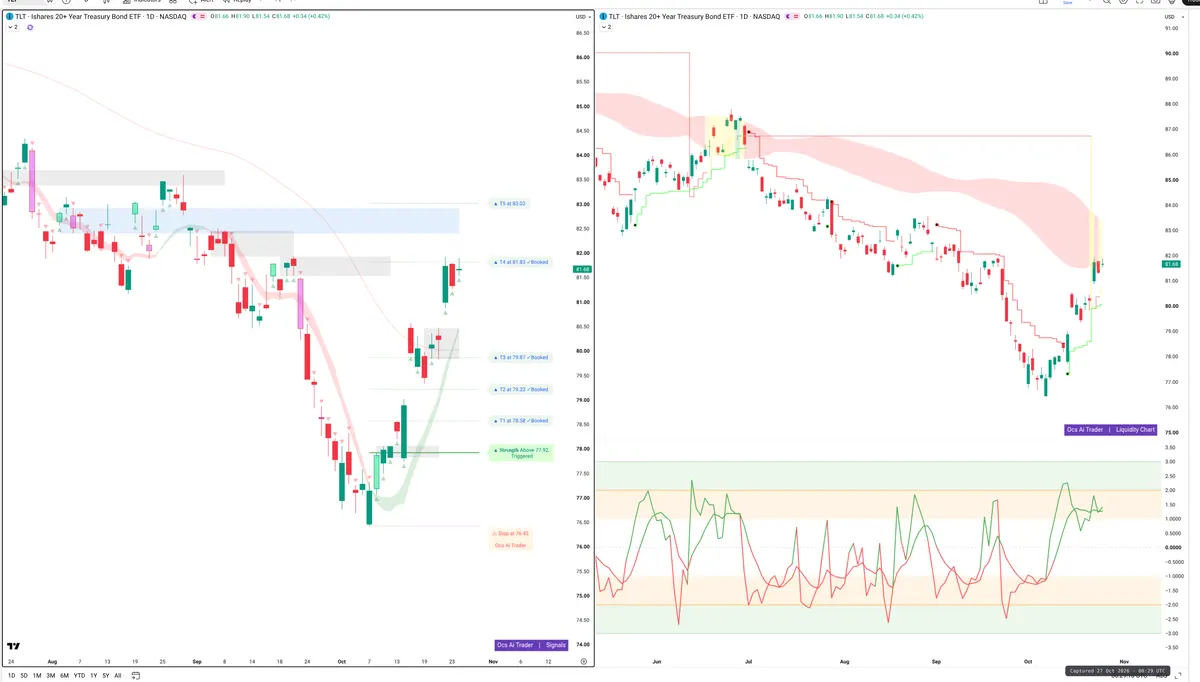1200x682 pixels.
Task: Select the 6M date range
Action: (64, 676)
